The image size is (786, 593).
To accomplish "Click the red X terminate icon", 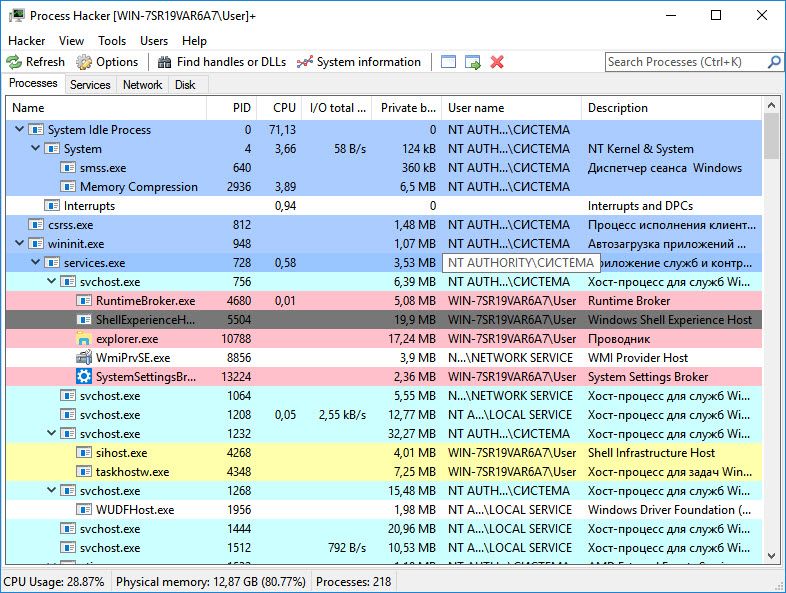I will pyautogui.click(x=497, y=62).
